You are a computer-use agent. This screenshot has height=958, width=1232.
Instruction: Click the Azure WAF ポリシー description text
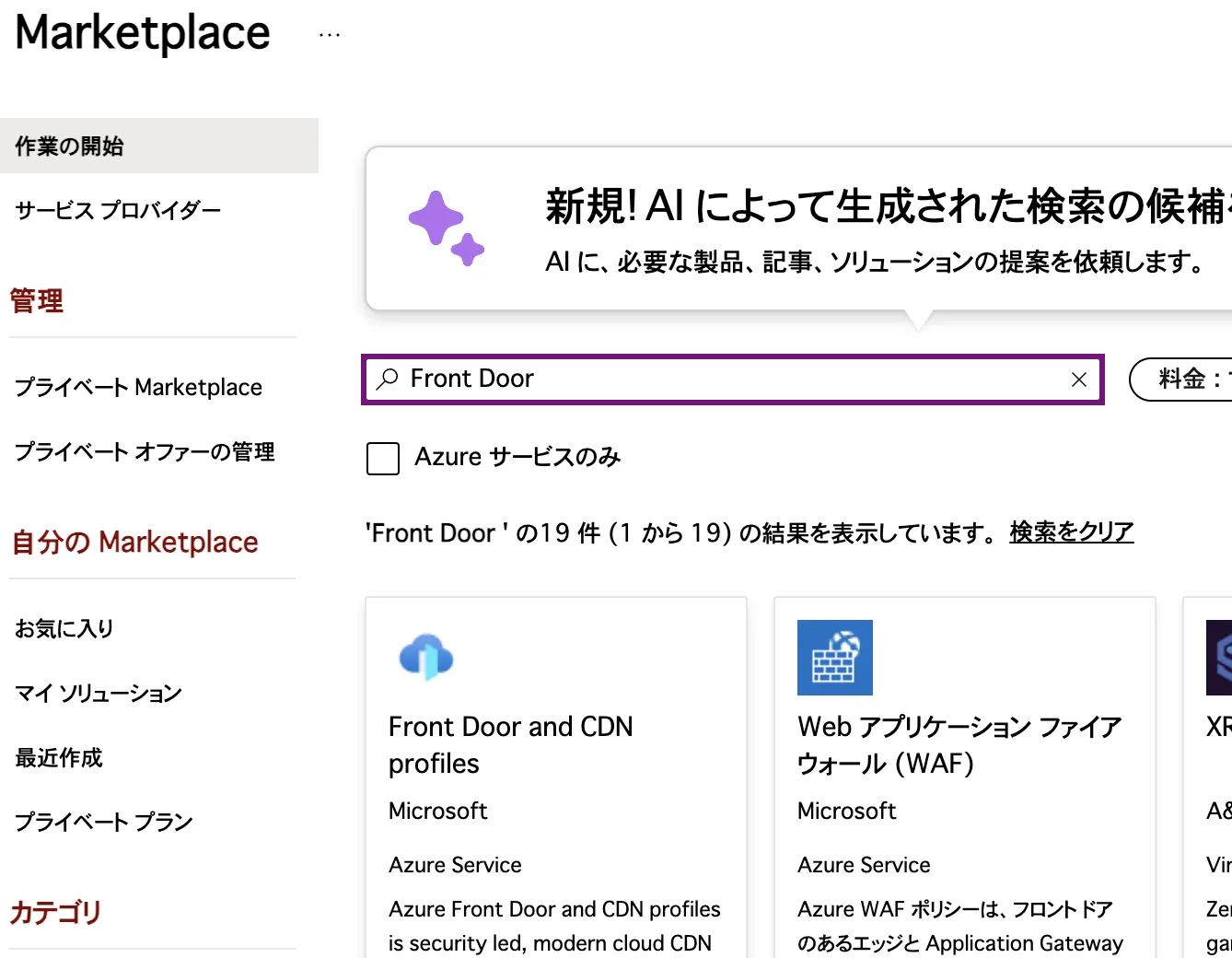[960, 927]
